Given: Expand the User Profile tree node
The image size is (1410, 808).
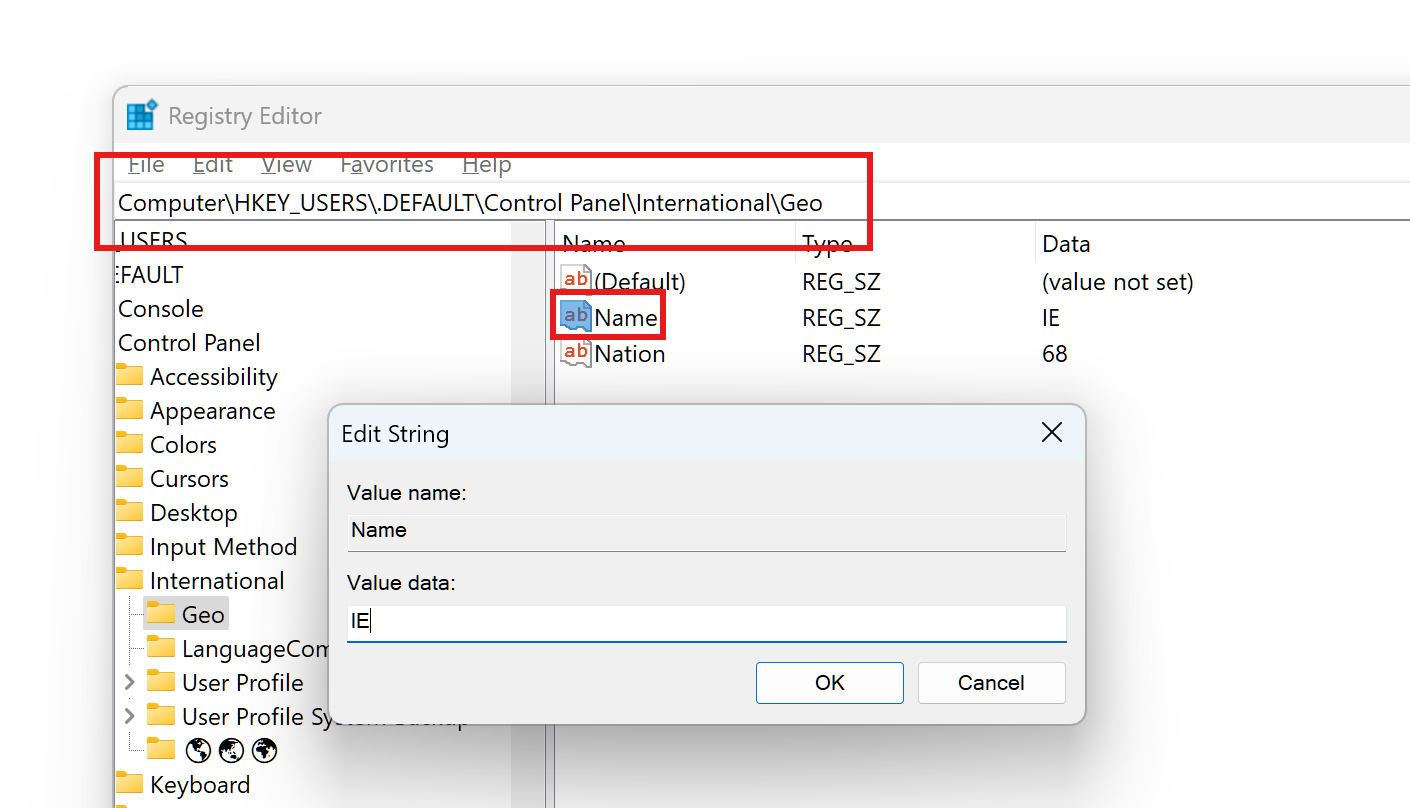Looking at the screenshot, I should [x=129, y=682].
